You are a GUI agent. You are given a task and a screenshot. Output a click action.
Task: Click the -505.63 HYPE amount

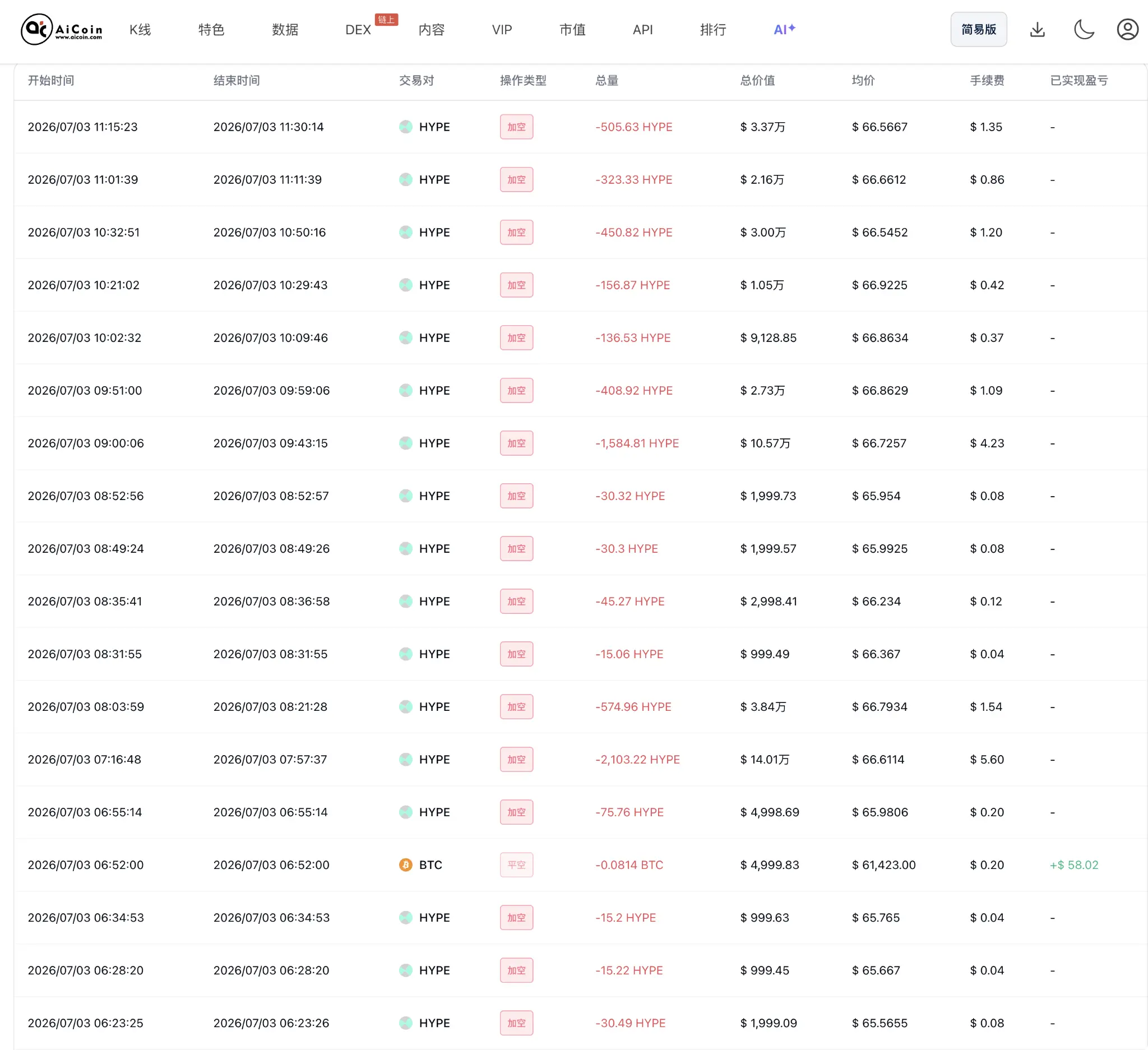point(634,126)
